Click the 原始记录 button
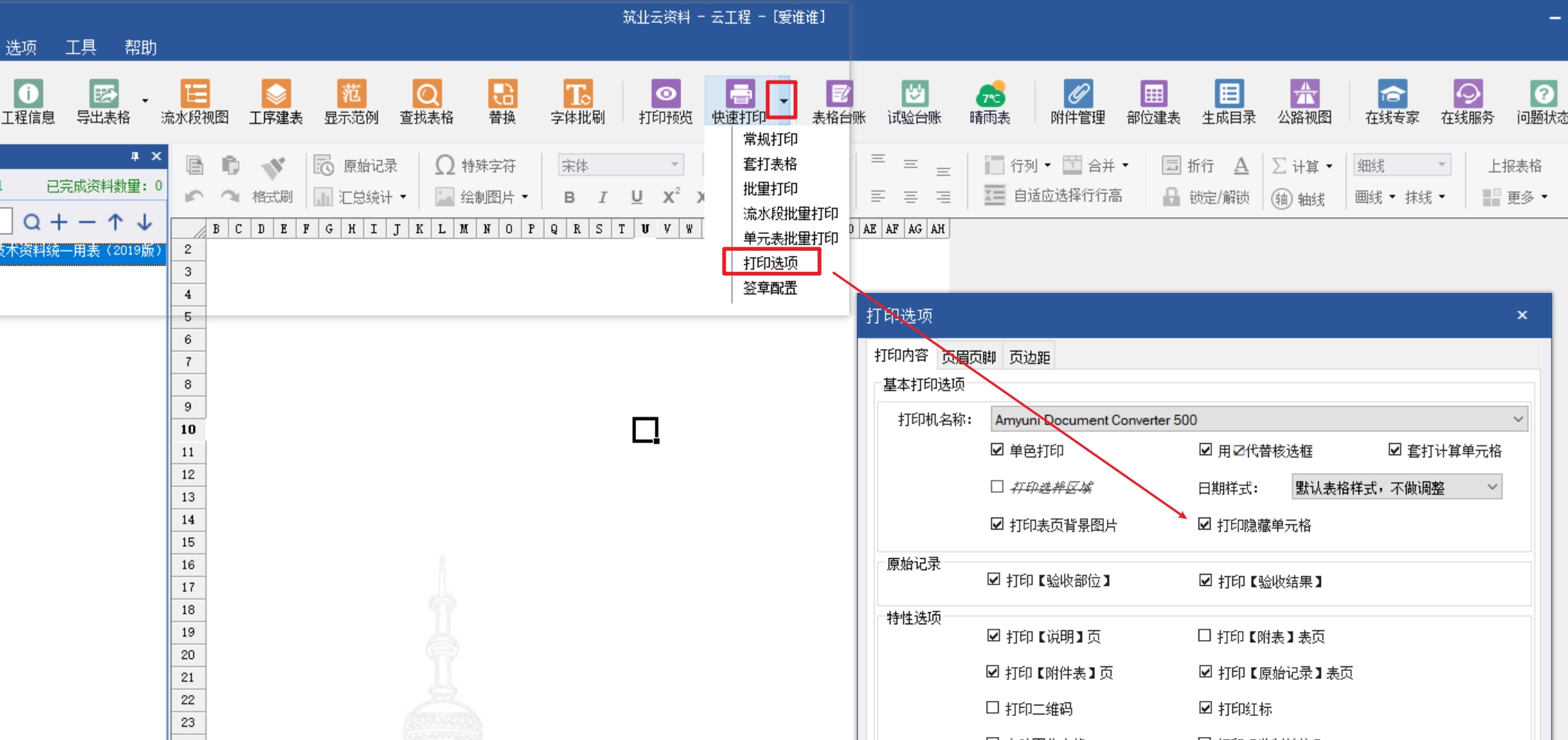The height and width of the screenshot is (740, 1568). (356, 165)
